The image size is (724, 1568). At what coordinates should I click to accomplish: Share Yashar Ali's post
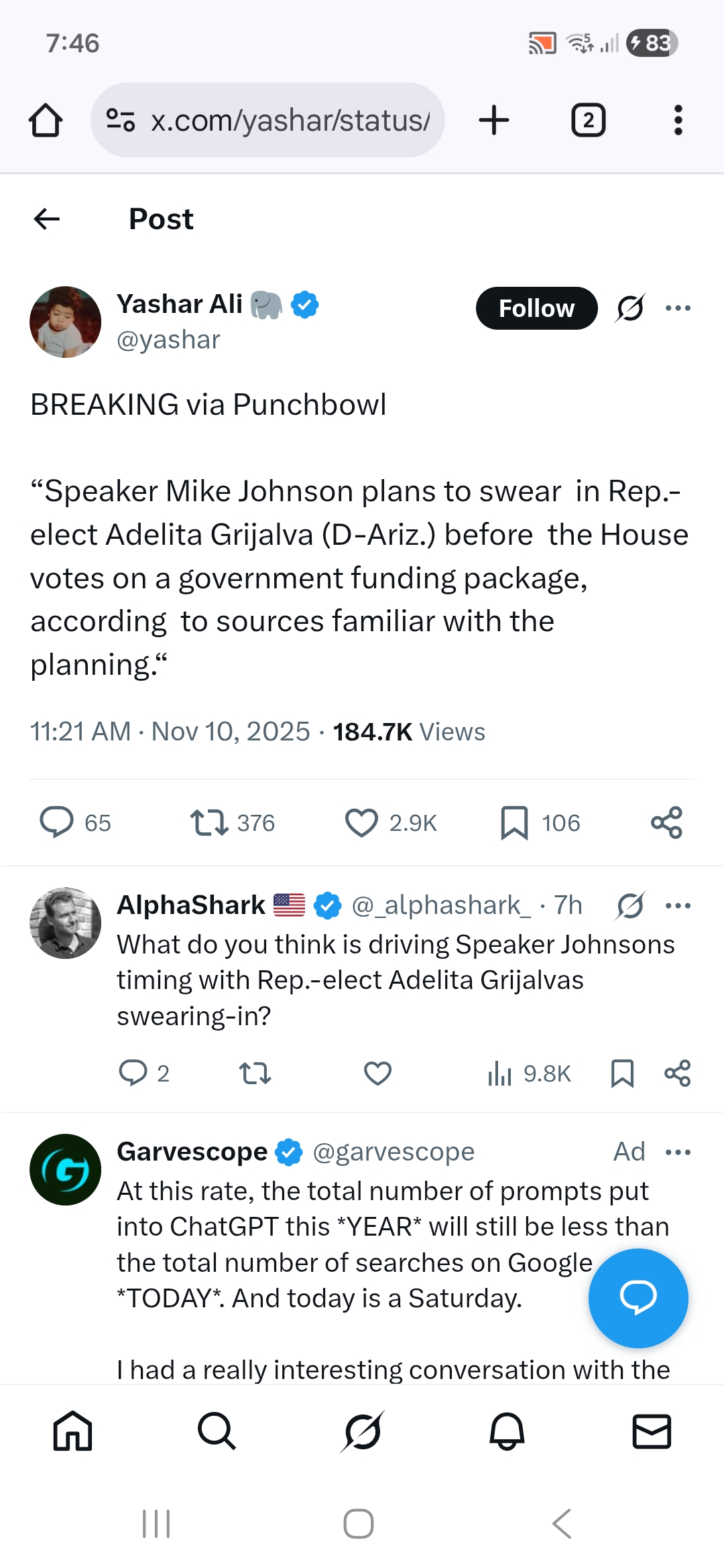tap(666, 823)
